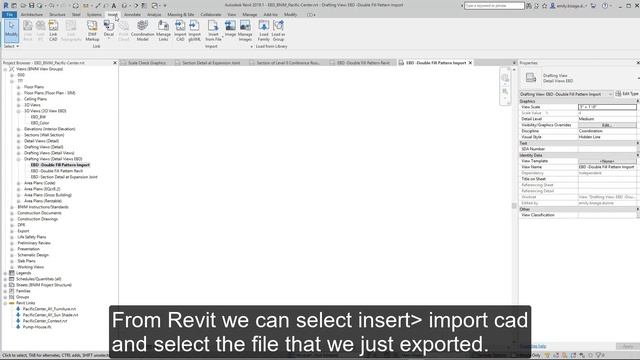This screenshot has height=360, width=640.
Task: Click the Revit application logo
Action: [x=6, y=5]
